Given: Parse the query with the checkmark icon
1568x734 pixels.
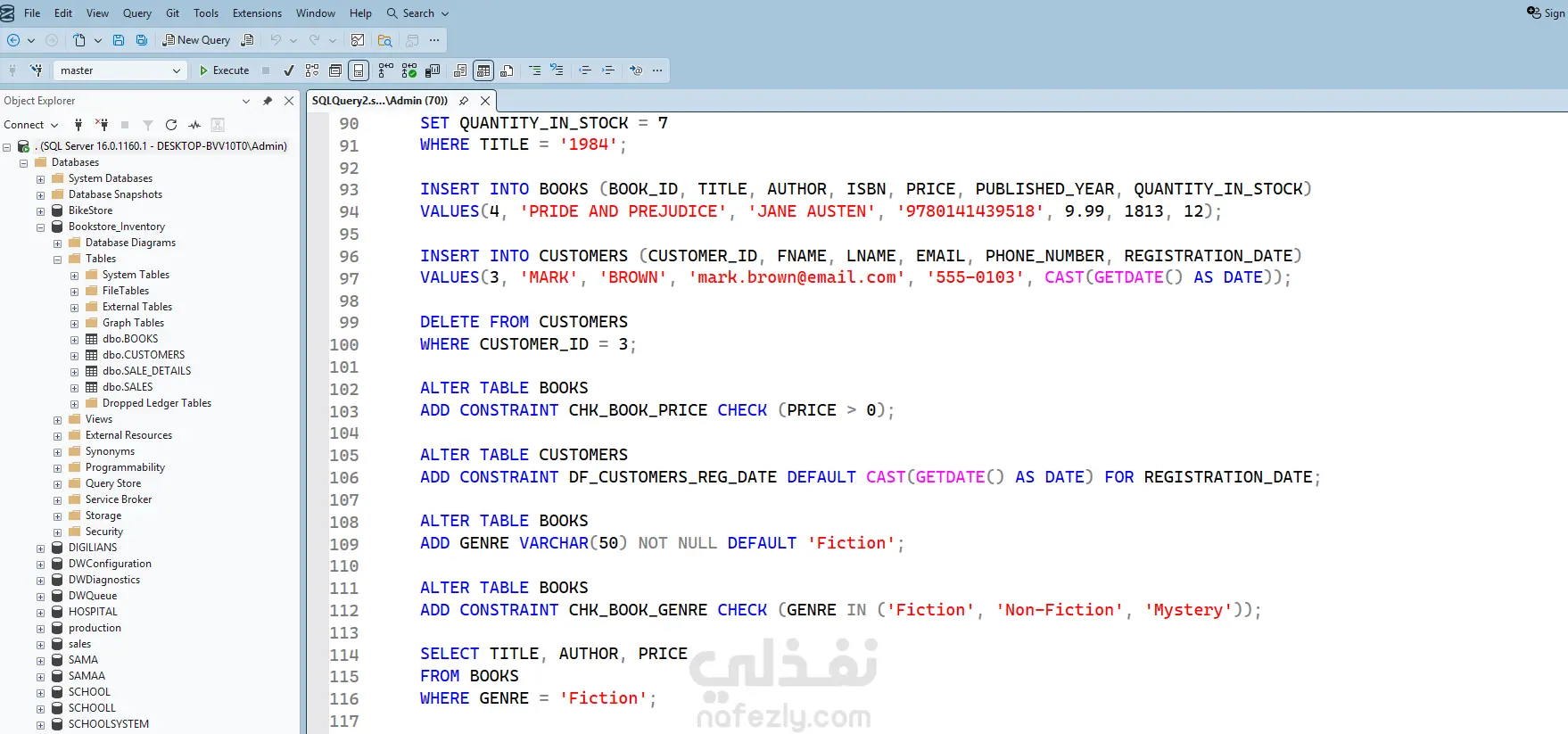Looking at the screenshot, I should pyautogui.click(x=289, y=70).
